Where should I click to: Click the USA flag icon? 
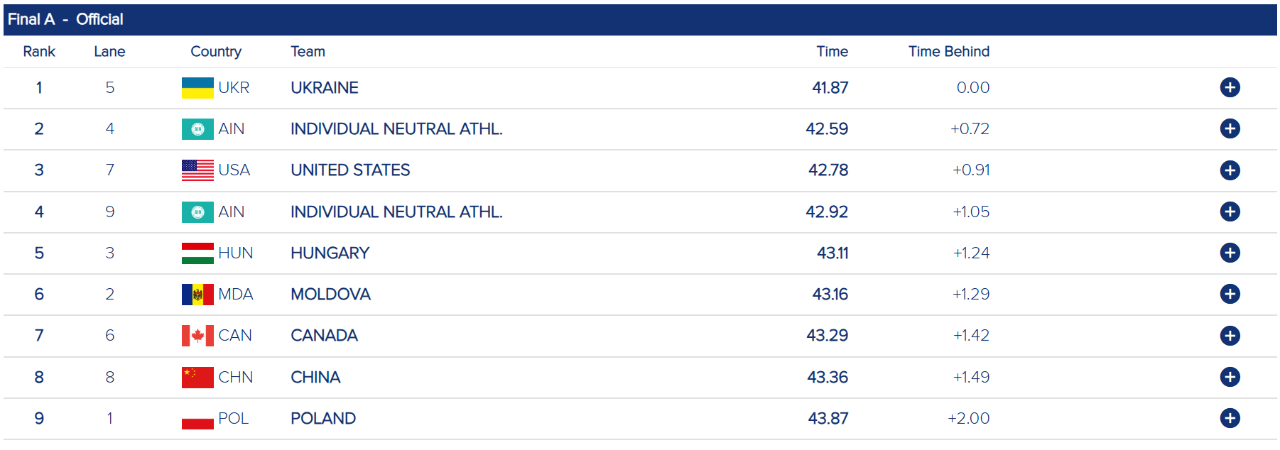tap(198, 170)
